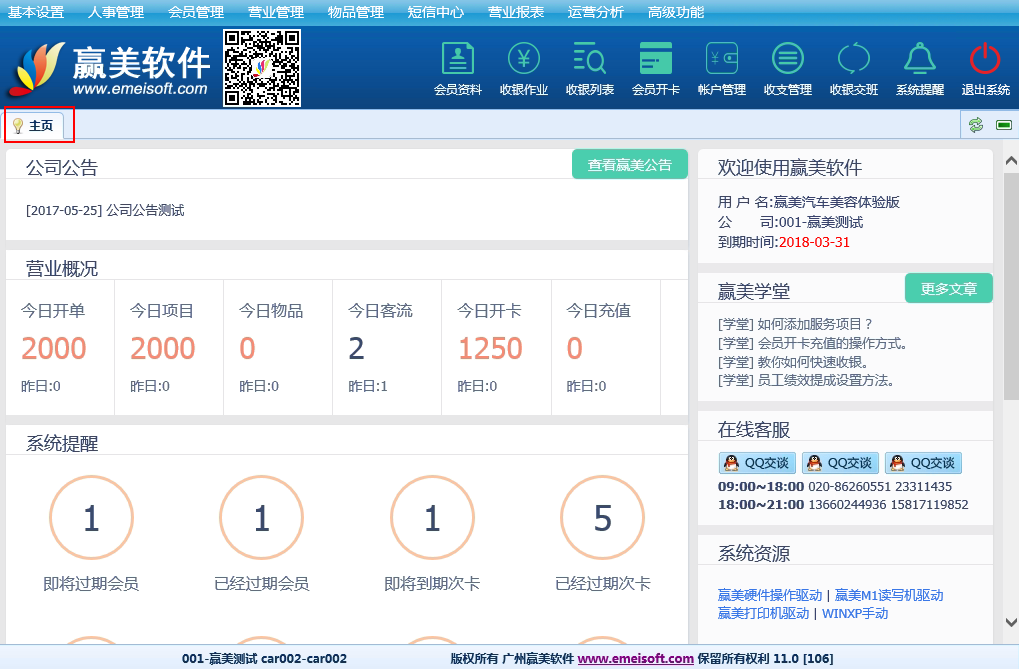Open the 收银交班 shift handover icon
This screenshot has height=669, width=1019.
[854, 61]
